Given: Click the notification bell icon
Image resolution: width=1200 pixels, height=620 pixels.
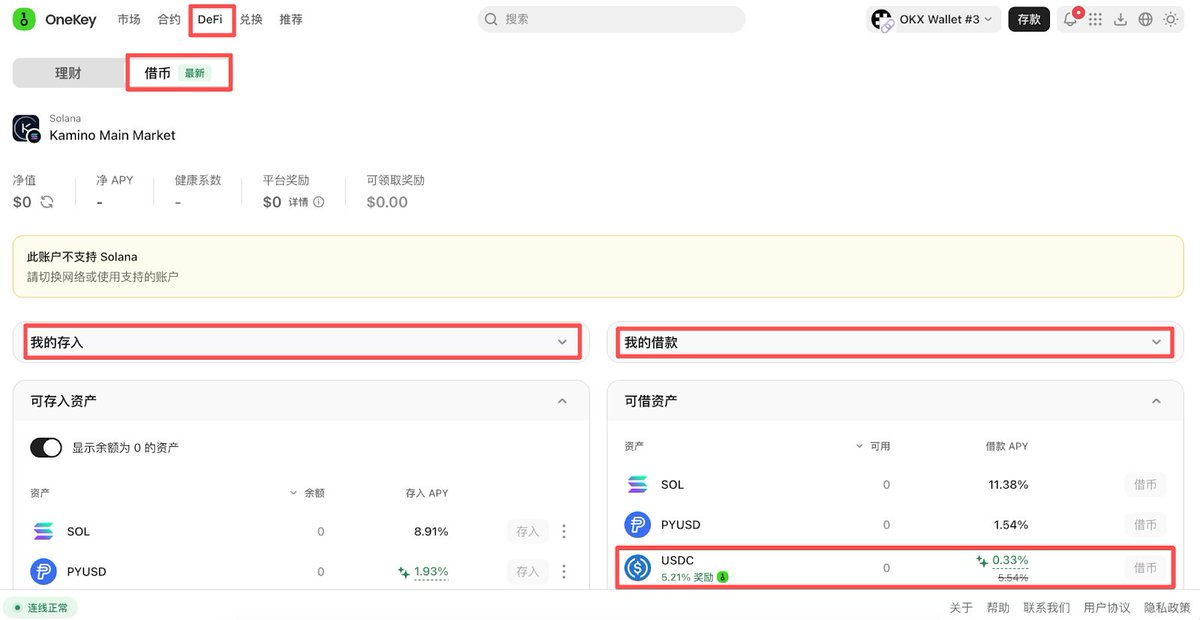Looking at the screenshot, I should (x=1070, y=20).
